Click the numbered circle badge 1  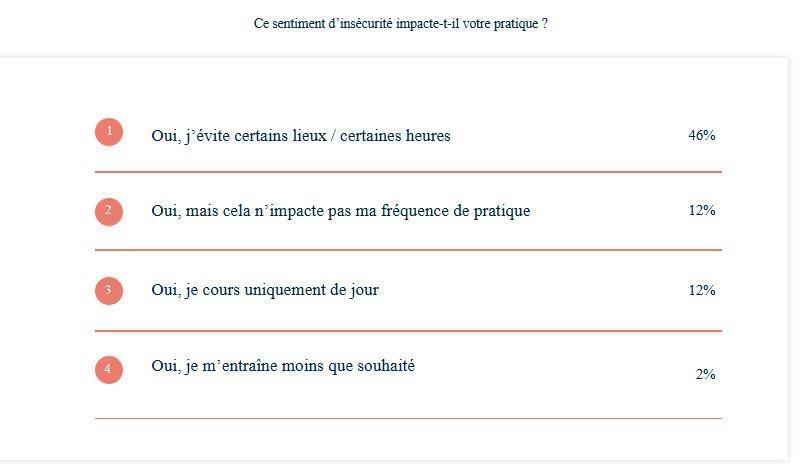(x=109, y=132)
